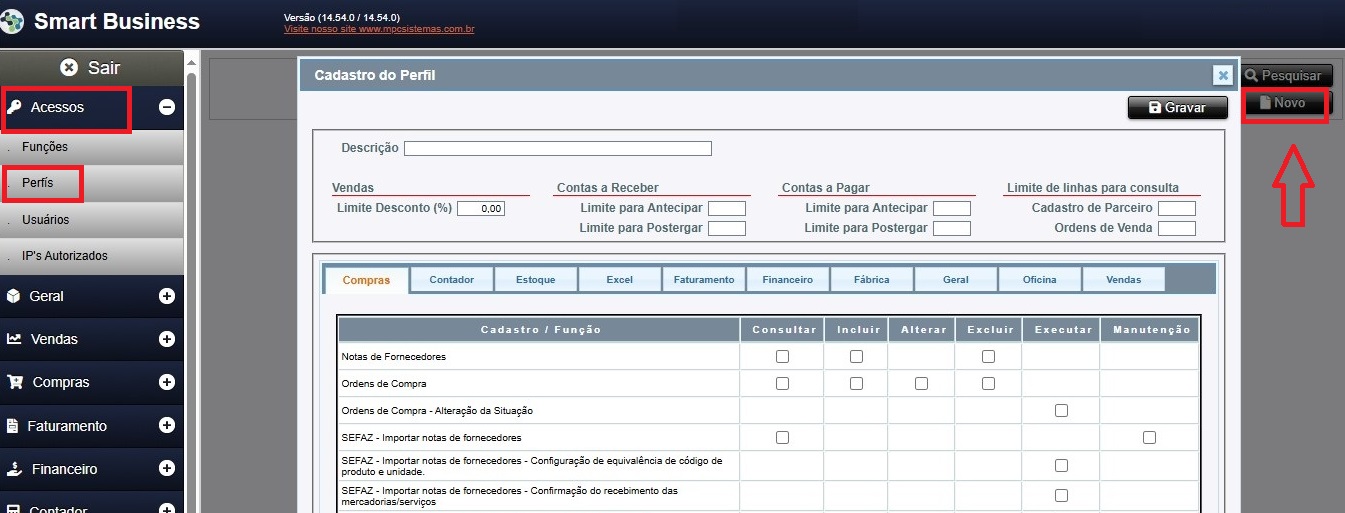Expand the Faturamento sidebar section
Viewport: 1345px width, 513px height.
coord(167,426)
